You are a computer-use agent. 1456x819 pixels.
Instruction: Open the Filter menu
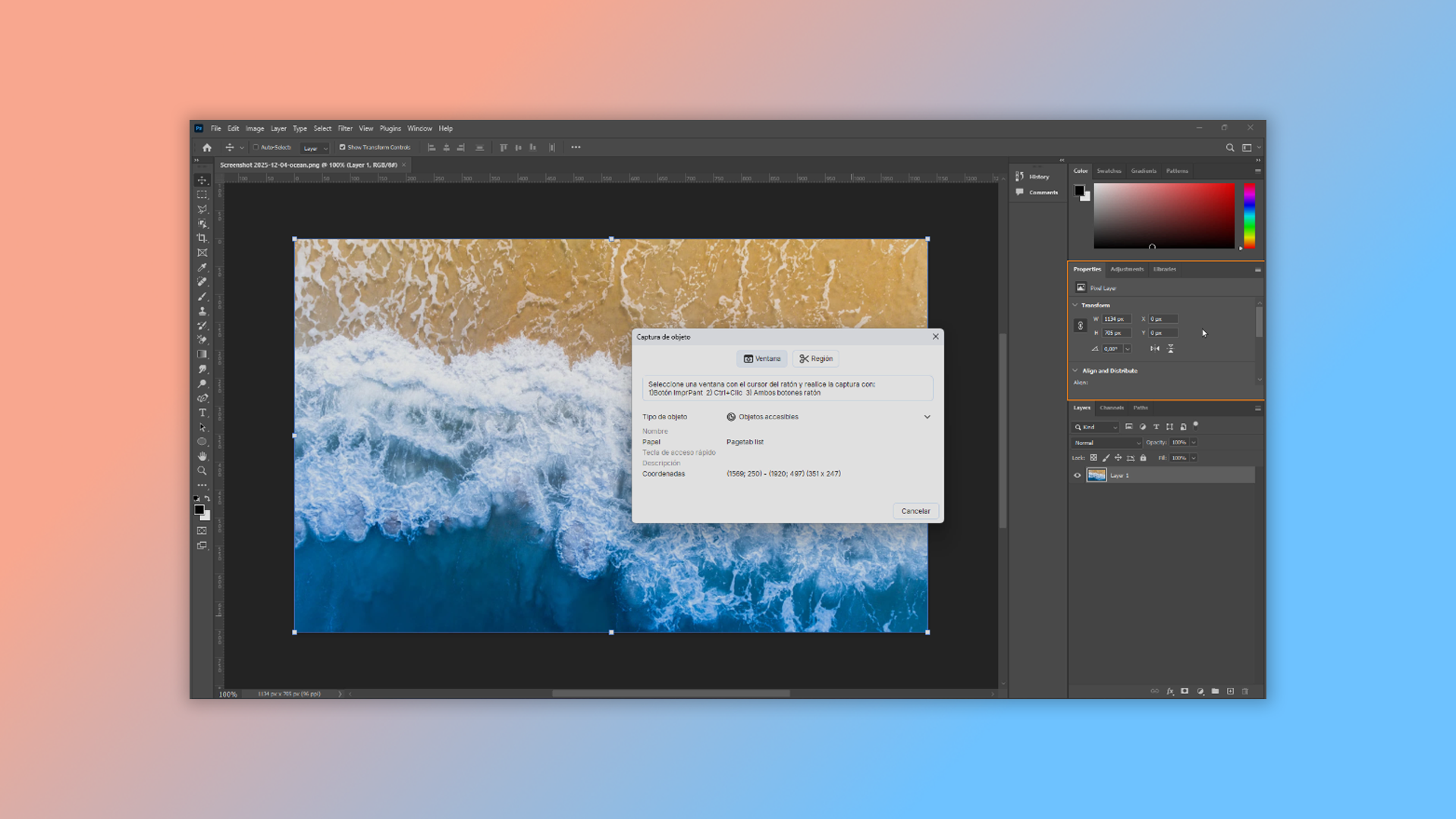[345, 128]
